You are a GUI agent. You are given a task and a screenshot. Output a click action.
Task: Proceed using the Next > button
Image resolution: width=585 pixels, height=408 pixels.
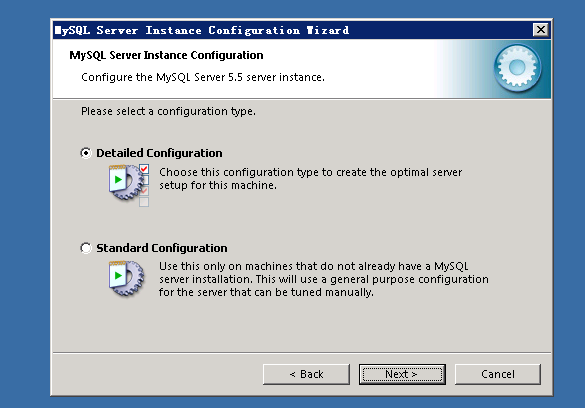(x=402, y=374)
